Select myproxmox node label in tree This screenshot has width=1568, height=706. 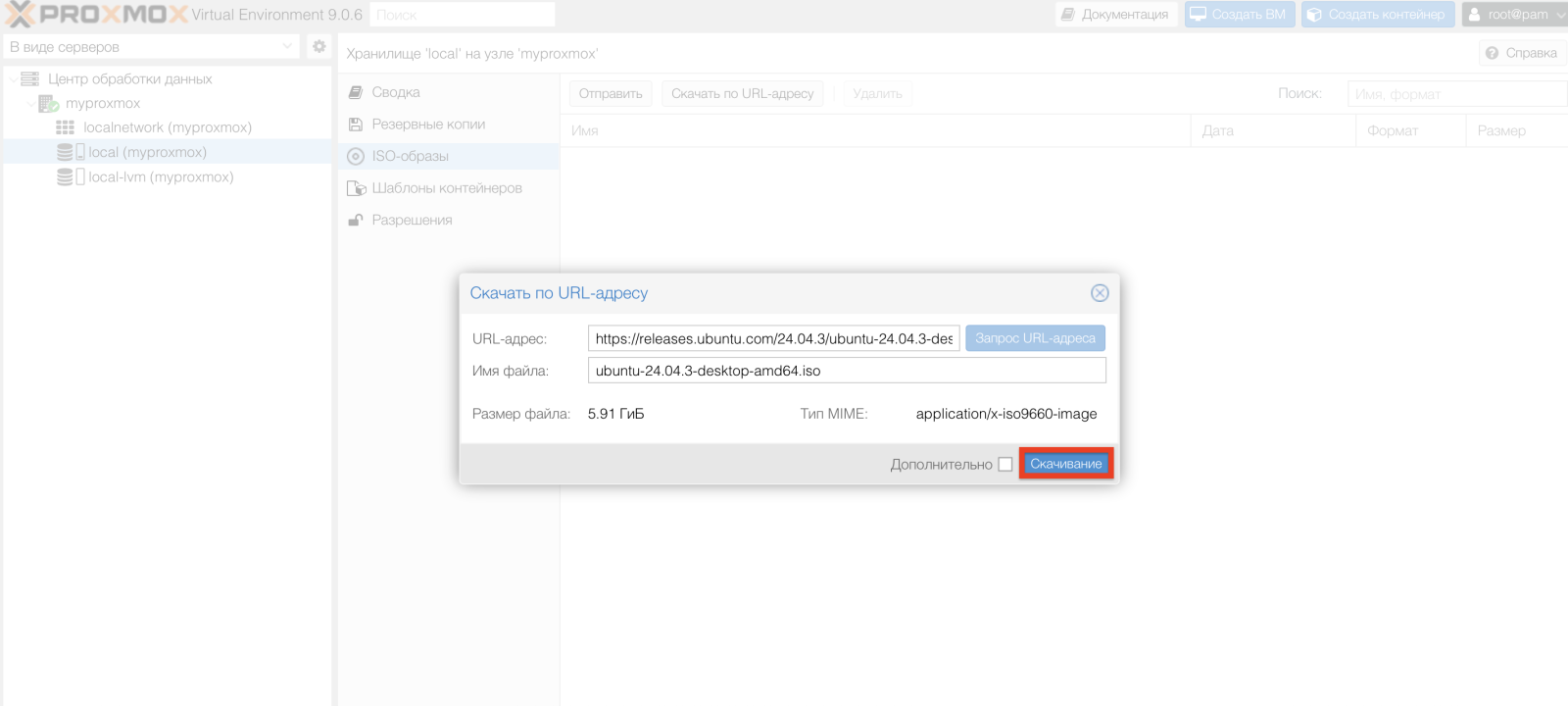(x=103, y=103)
